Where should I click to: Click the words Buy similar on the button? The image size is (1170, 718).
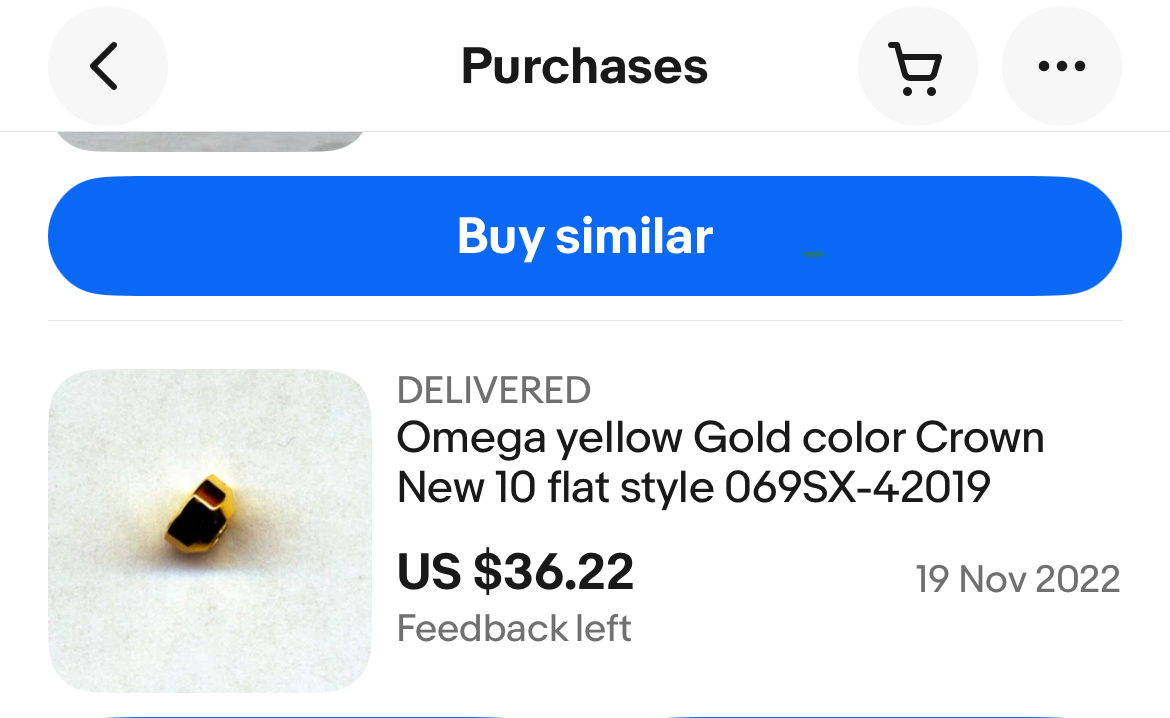click(x=584, y=236)
